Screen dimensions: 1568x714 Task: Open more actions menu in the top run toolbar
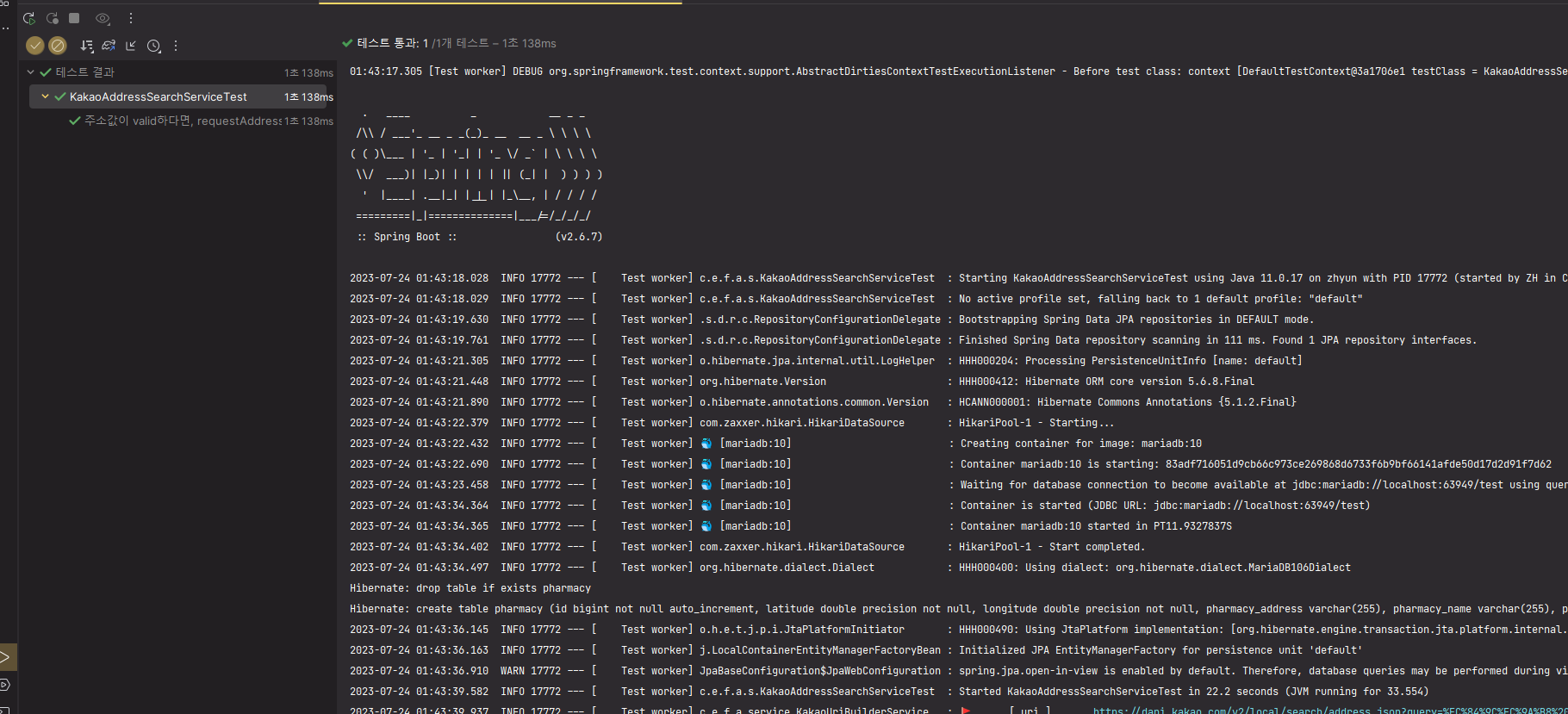[131, 18]
